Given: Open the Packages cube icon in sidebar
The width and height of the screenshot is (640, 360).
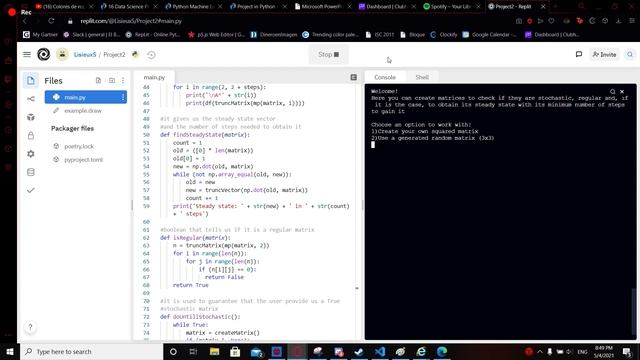Looking at the screenshot, I should tap(31, 117).
